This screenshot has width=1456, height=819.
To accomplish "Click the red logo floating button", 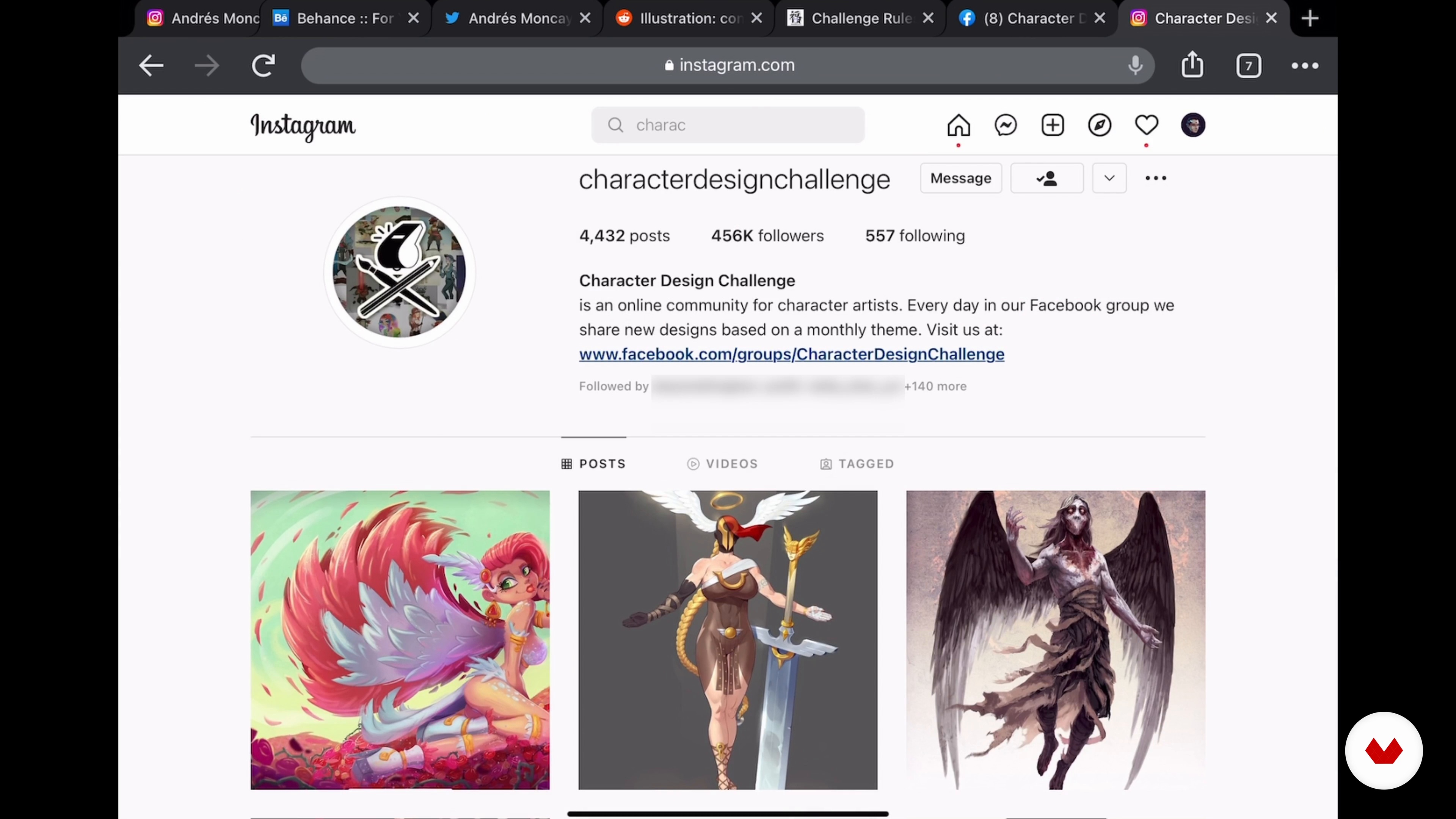I will (1383, 751).
